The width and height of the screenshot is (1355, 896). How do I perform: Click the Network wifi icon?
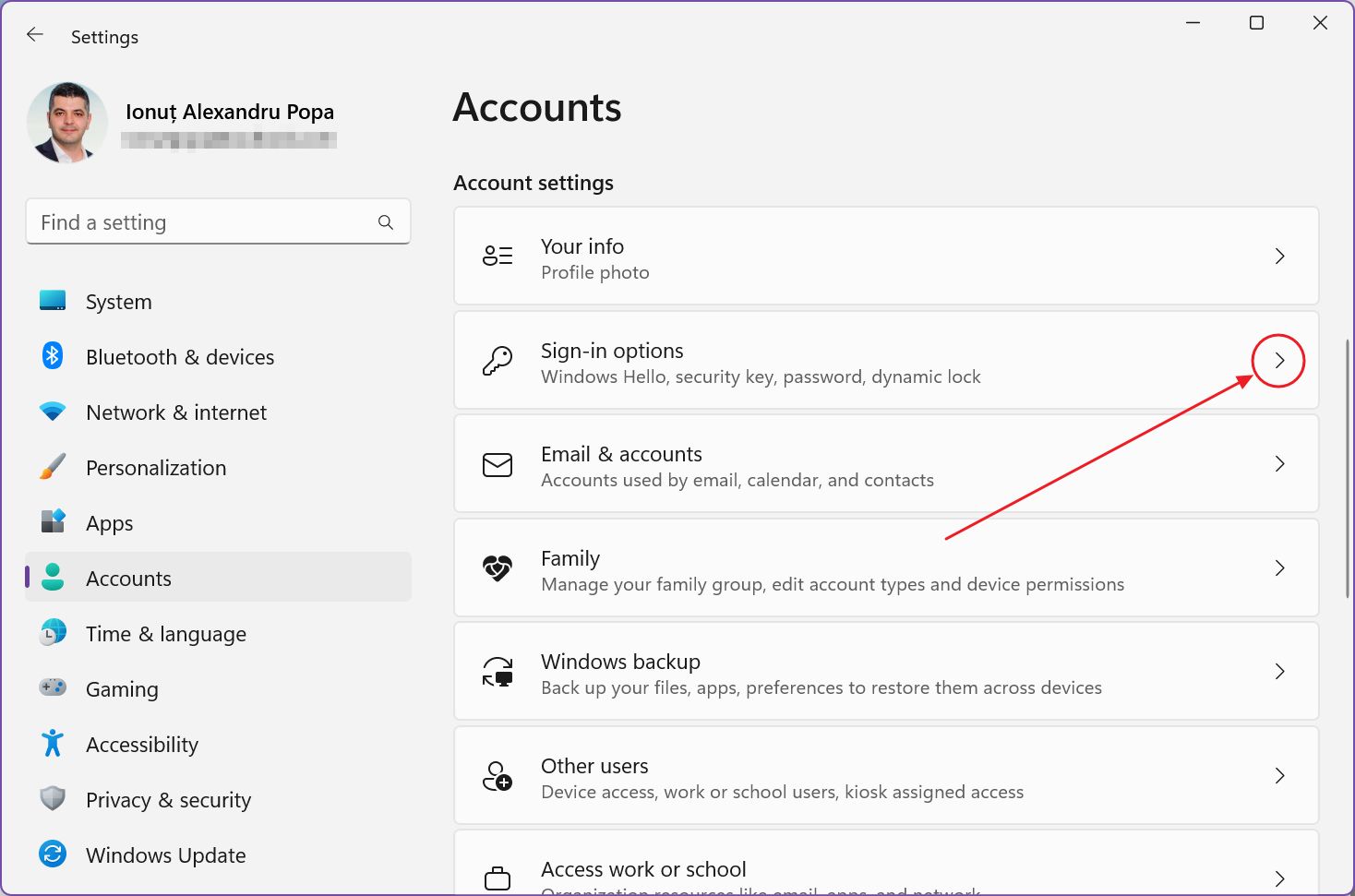coord(53,412)
